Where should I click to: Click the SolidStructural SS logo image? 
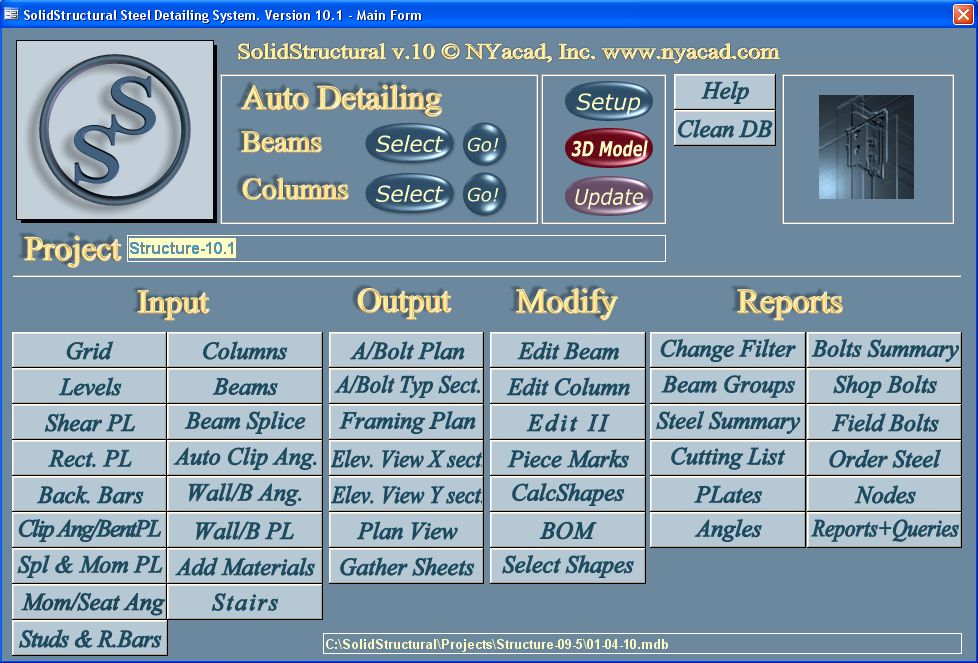(x=115, y=130)
